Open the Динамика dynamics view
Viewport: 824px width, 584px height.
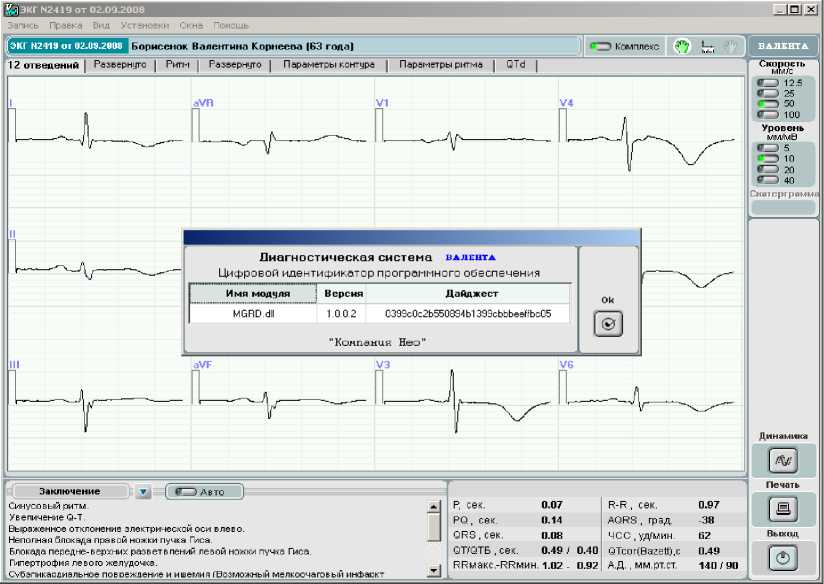pos(782,461)
